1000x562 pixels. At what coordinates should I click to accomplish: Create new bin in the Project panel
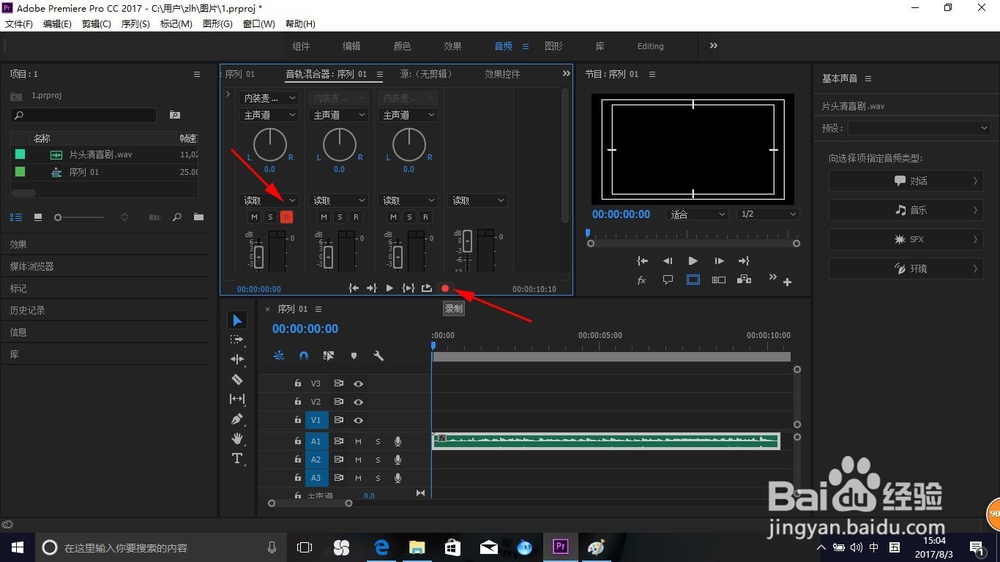click(199, 218)
